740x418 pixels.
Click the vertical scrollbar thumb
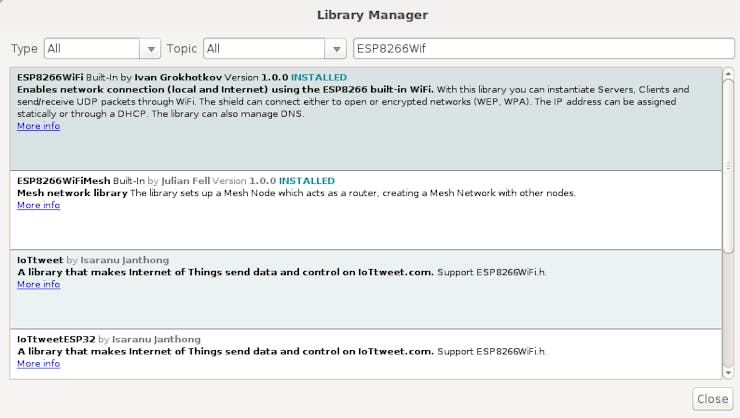point(728,166)
